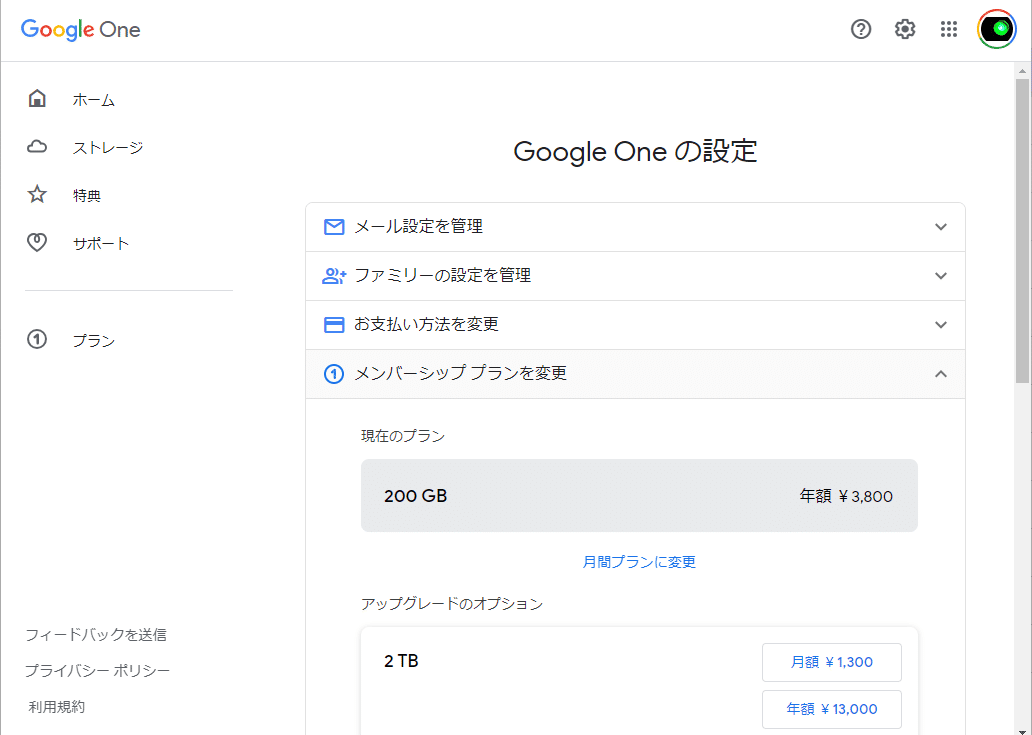
Task: Click the account profile avatar
Action: coord(996,30)
